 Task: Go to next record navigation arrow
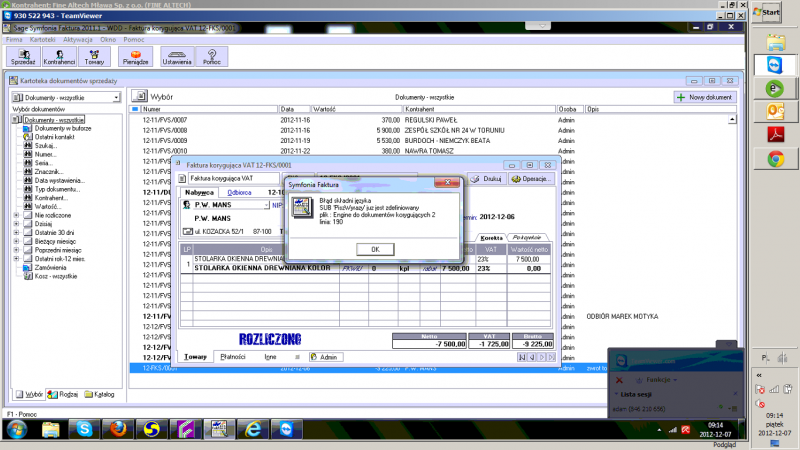(x=542, y=357)
